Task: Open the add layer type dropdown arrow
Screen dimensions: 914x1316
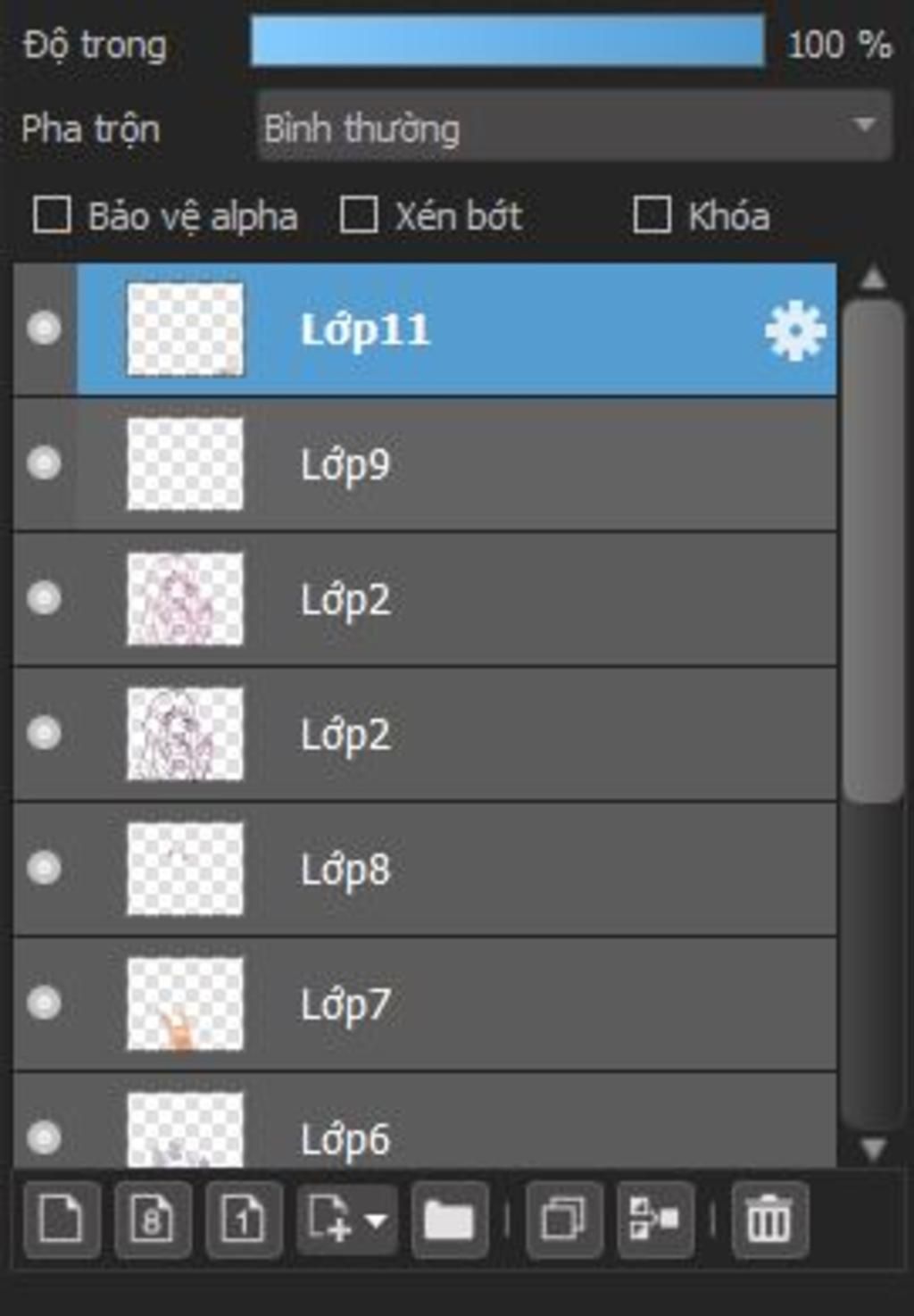Action: click(377, 1220)
